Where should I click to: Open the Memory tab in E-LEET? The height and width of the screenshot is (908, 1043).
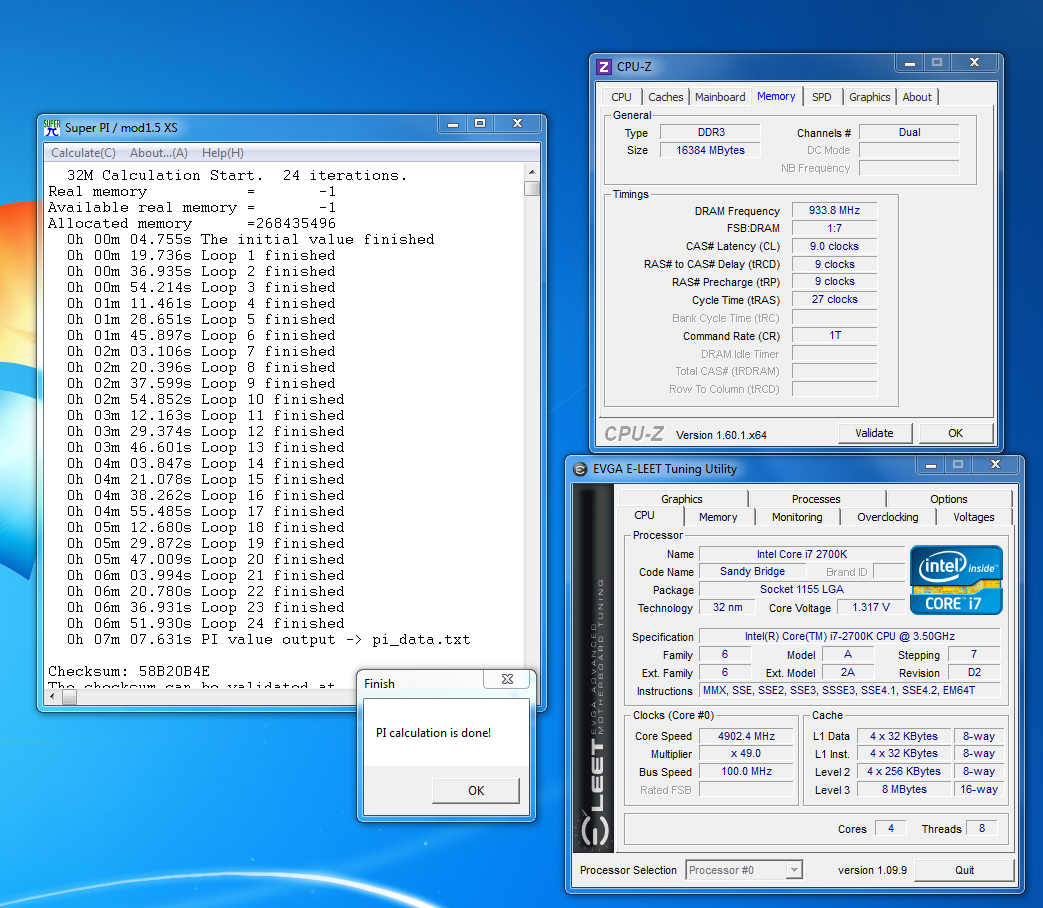[718, 517]
